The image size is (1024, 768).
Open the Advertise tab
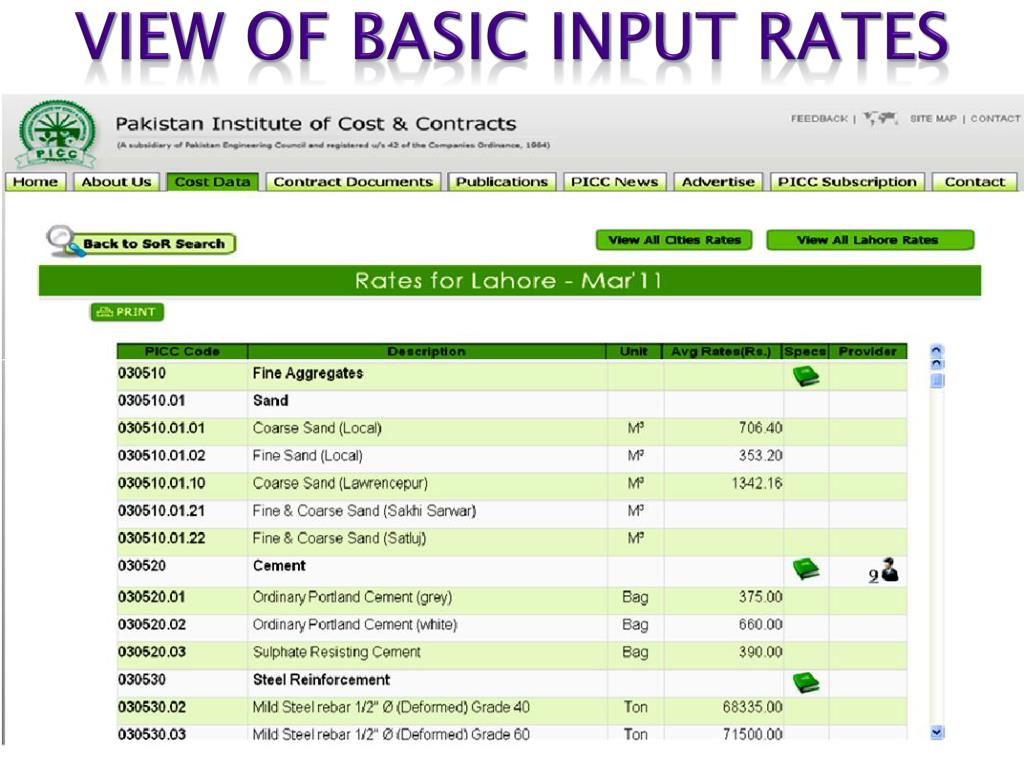[x=718, y=182]
